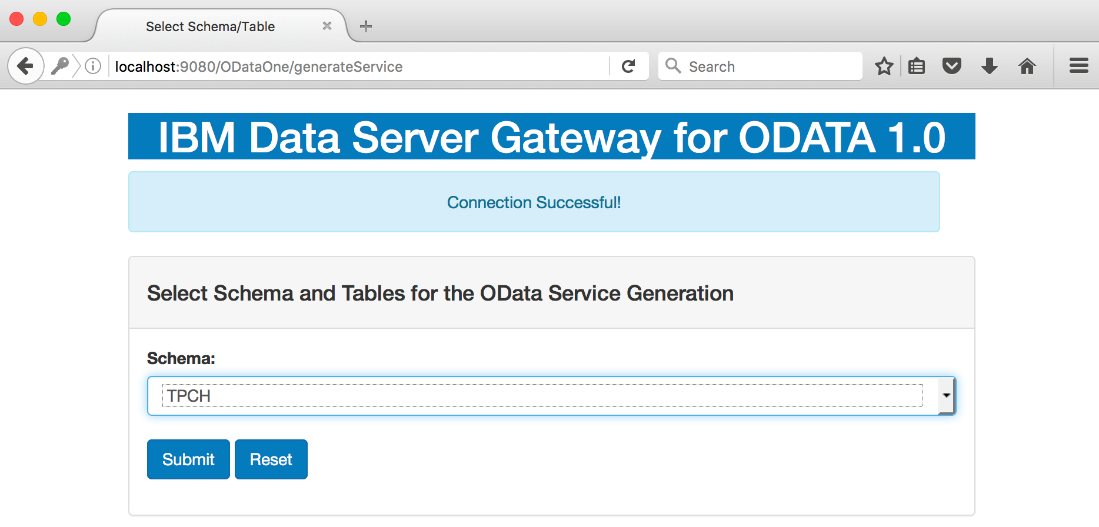Bookmark this page with the star icon
The image size is (1099, 527).
[884, 67]
